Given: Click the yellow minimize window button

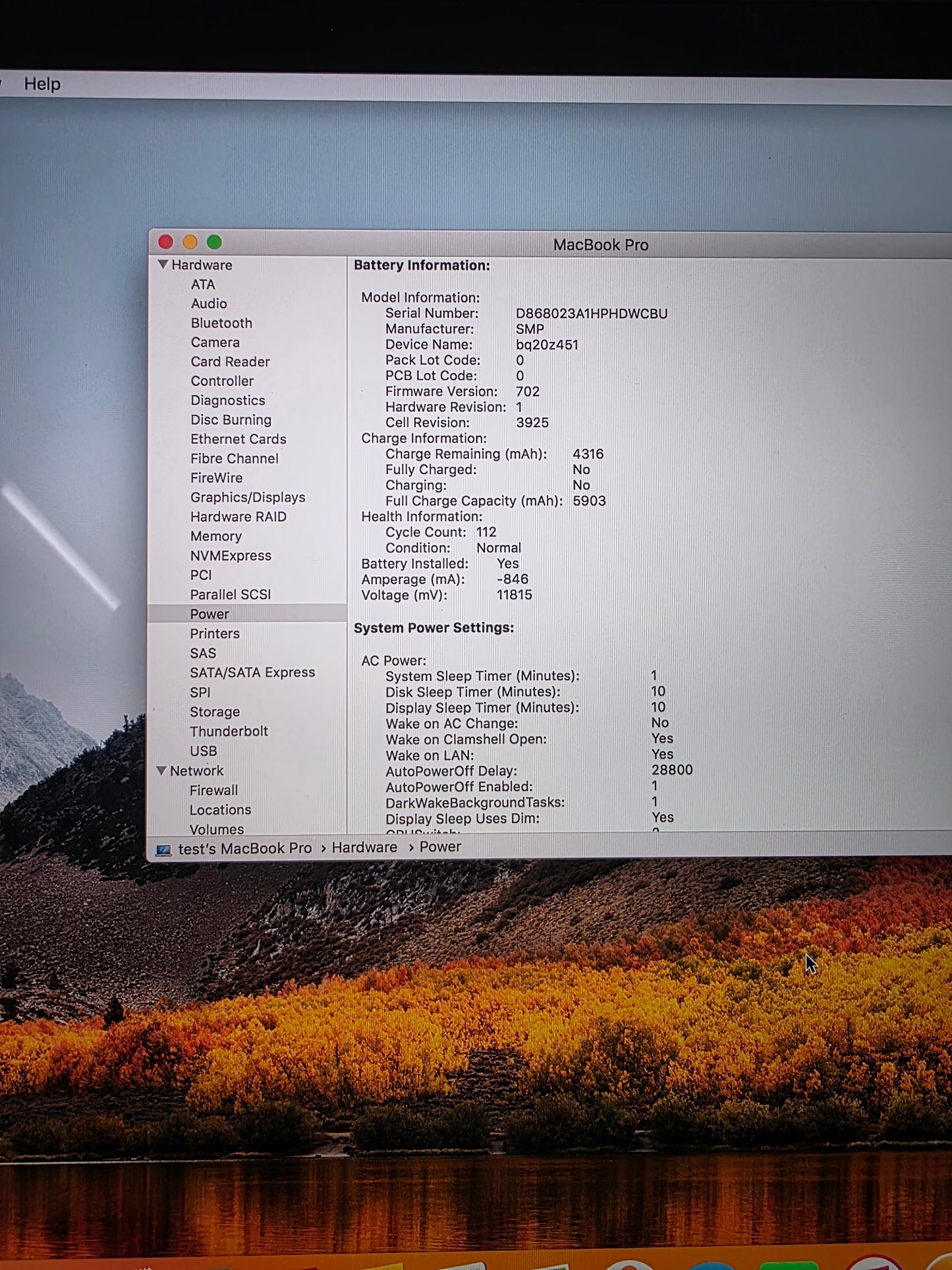Looking at the screenshot, I should point(190,242).
